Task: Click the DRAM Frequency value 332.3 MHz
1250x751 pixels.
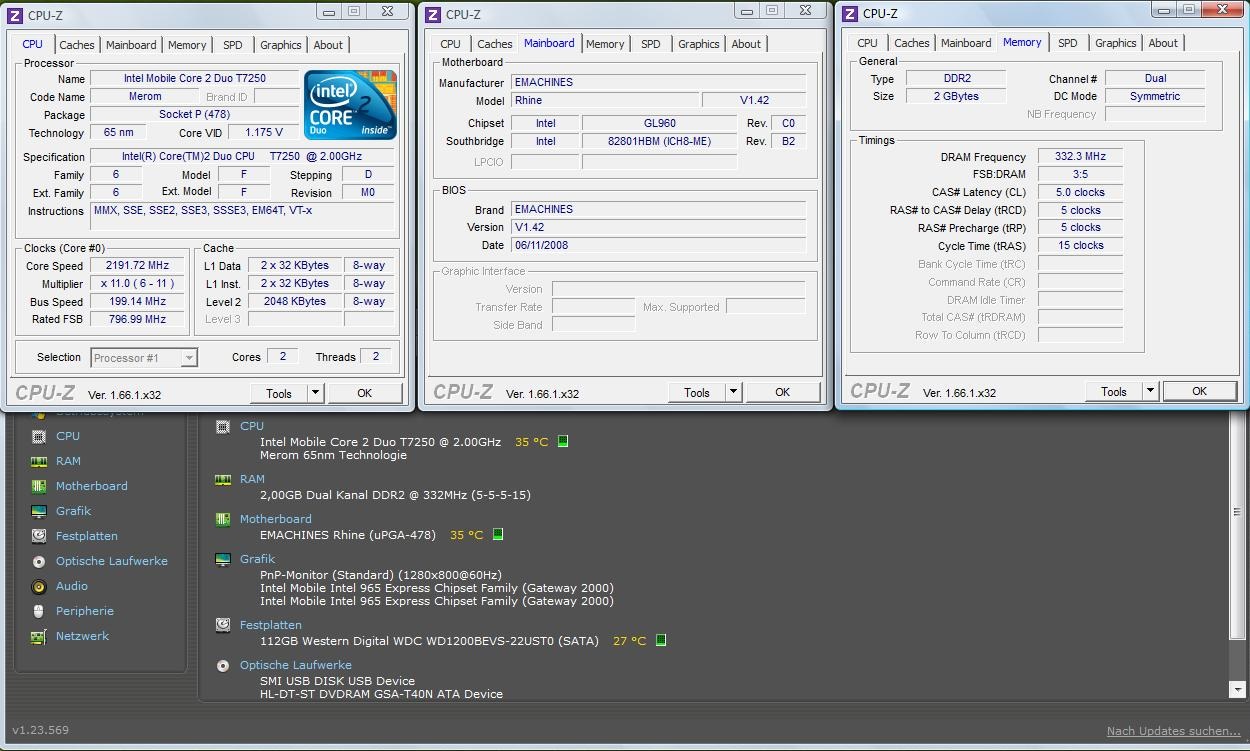Action: pos(1080,157)
